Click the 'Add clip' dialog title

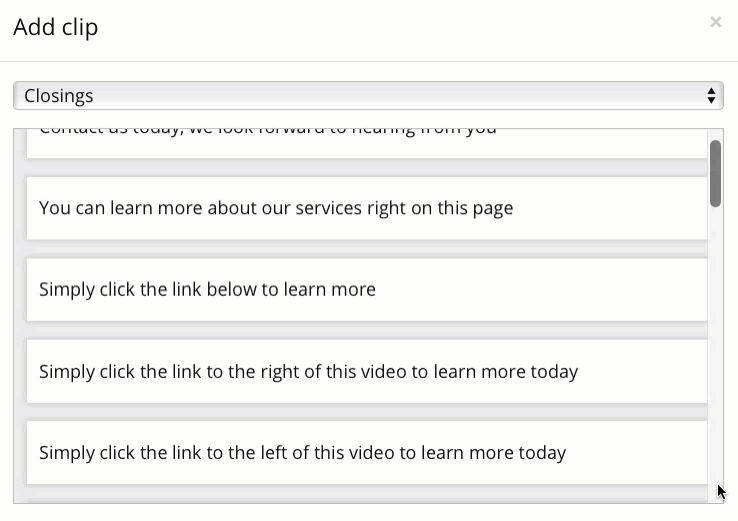(56, 27)
